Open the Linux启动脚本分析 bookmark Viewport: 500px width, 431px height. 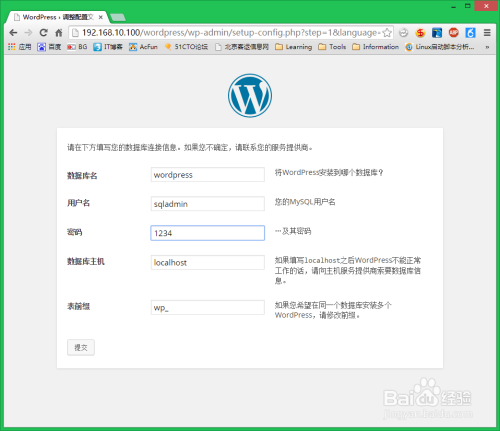point(439,47)
